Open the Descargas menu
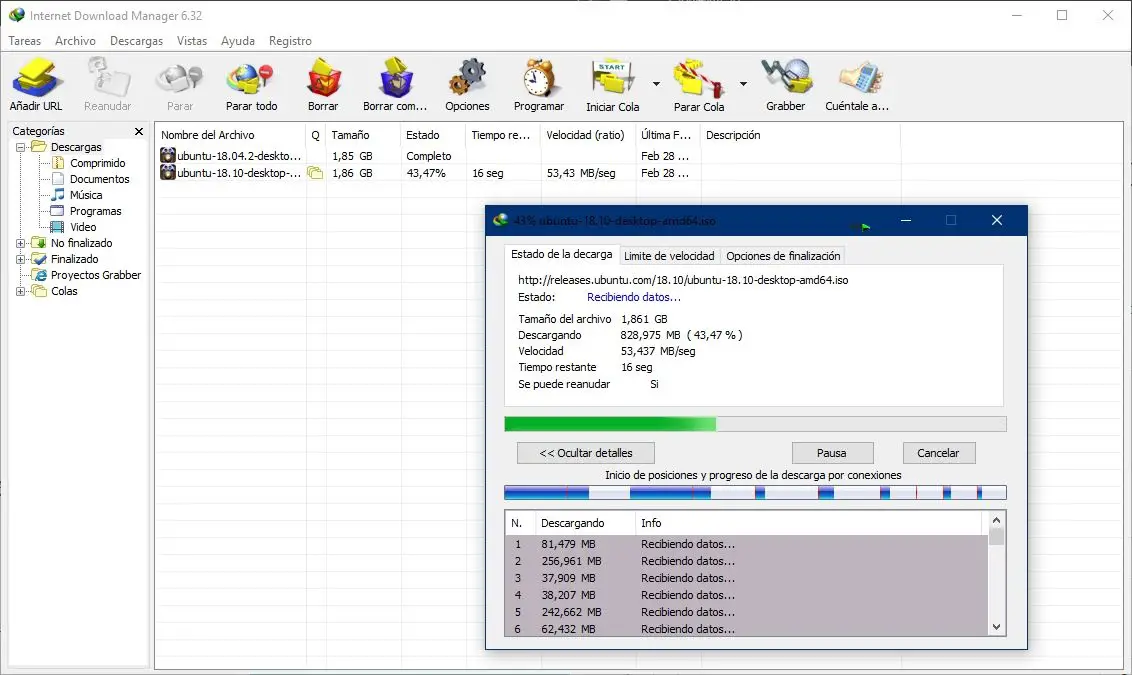This screenshot has width=1132, height=675. [x=136, y=41]
